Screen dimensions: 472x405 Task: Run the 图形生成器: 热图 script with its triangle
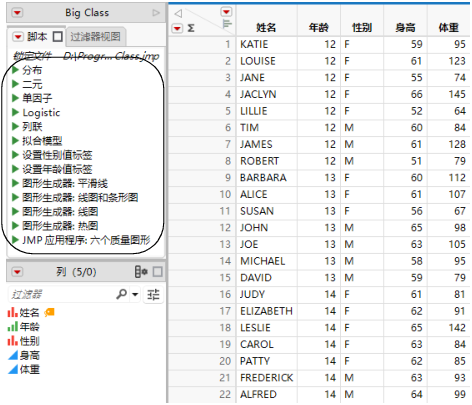(x=15, y=226)
